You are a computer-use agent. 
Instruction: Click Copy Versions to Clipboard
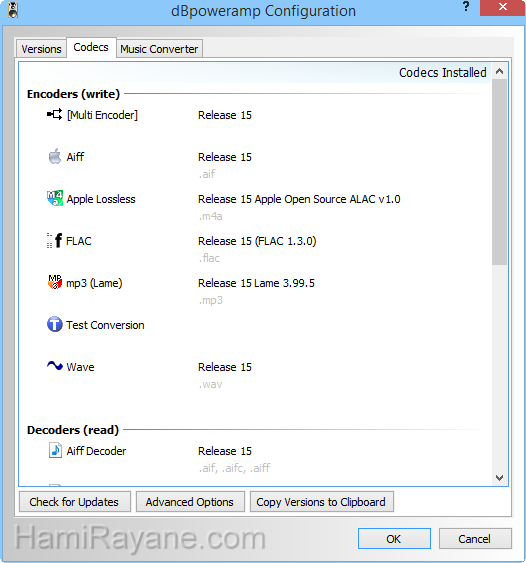(x=321, y=502)
